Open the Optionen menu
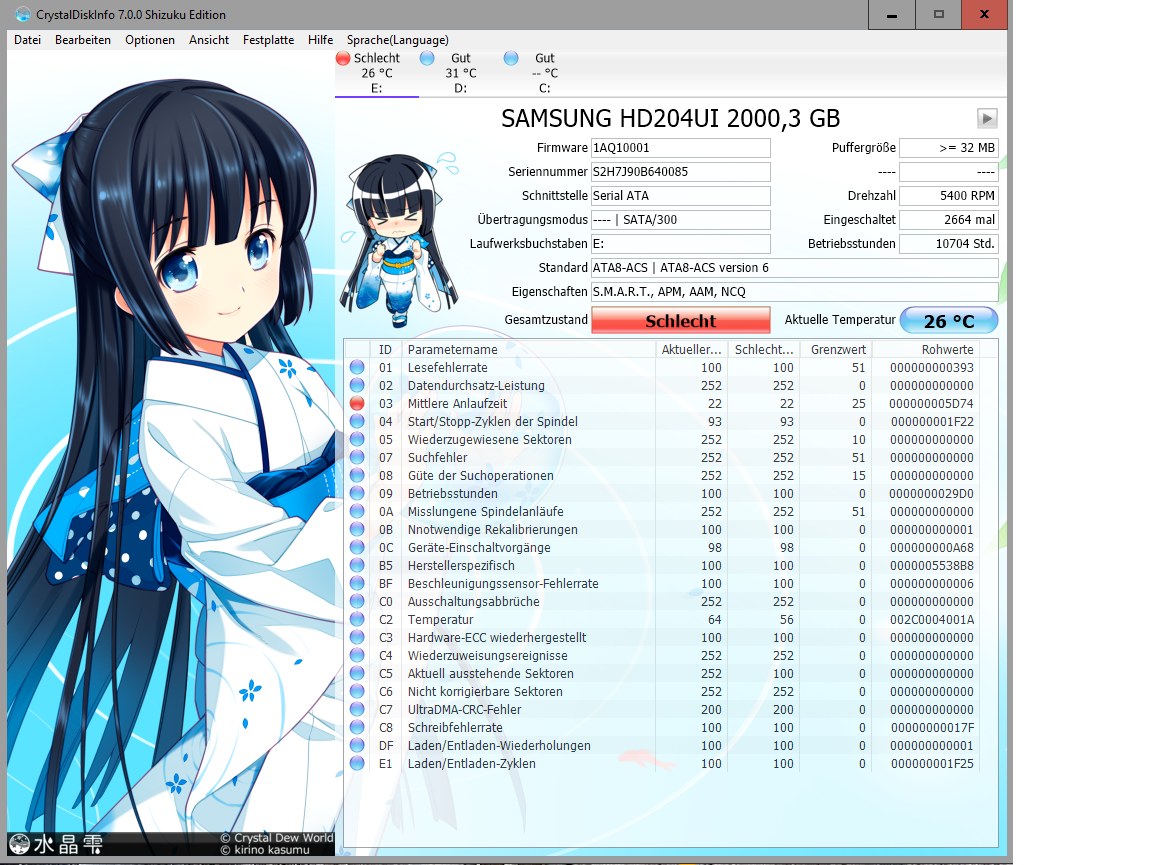The width and height of the screenshot is (1152, 865). click(150, 40)
